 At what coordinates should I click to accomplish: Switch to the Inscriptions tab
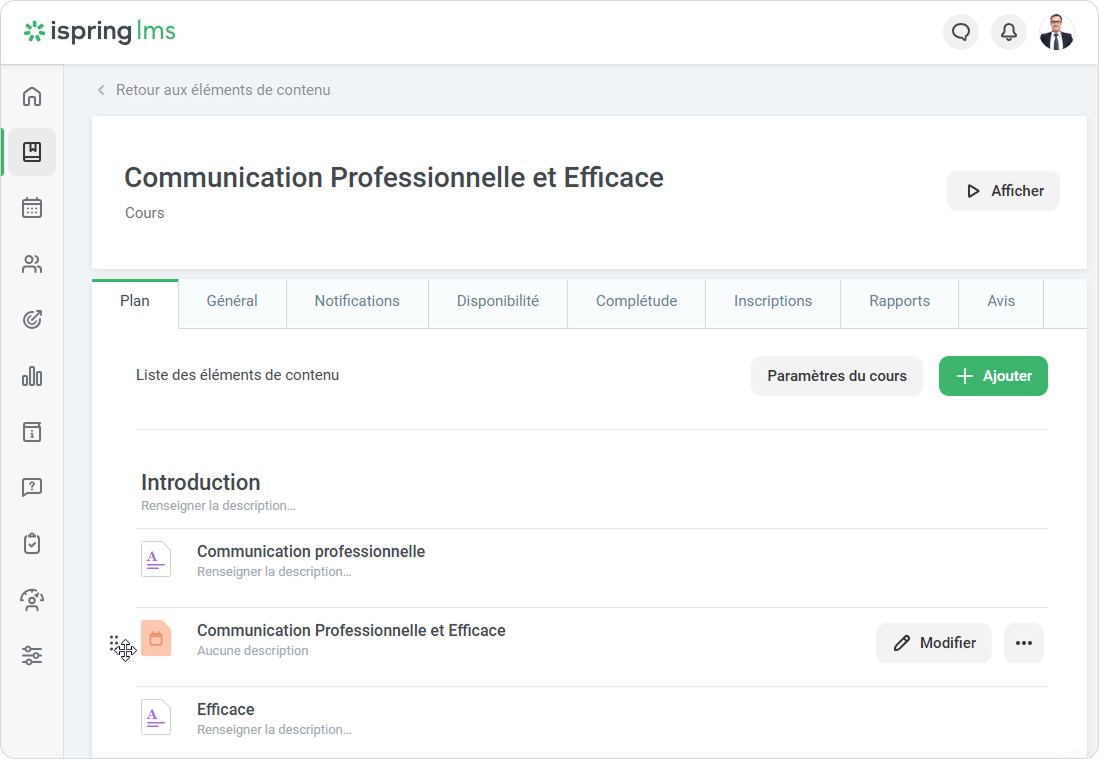[773, 301]
